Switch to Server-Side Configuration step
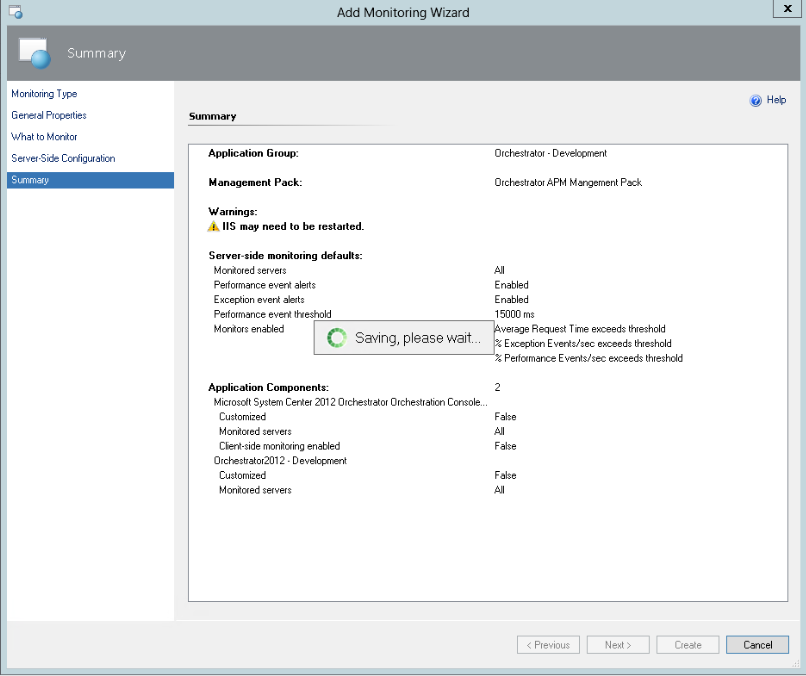The width and height of the screenshot is (806, 676). click(x=63, y=159)
